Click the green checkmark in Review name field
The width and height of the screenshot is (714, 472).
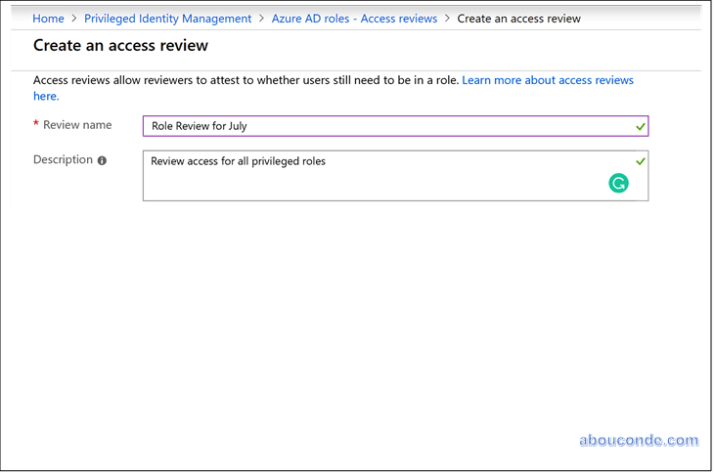point(640,126)
